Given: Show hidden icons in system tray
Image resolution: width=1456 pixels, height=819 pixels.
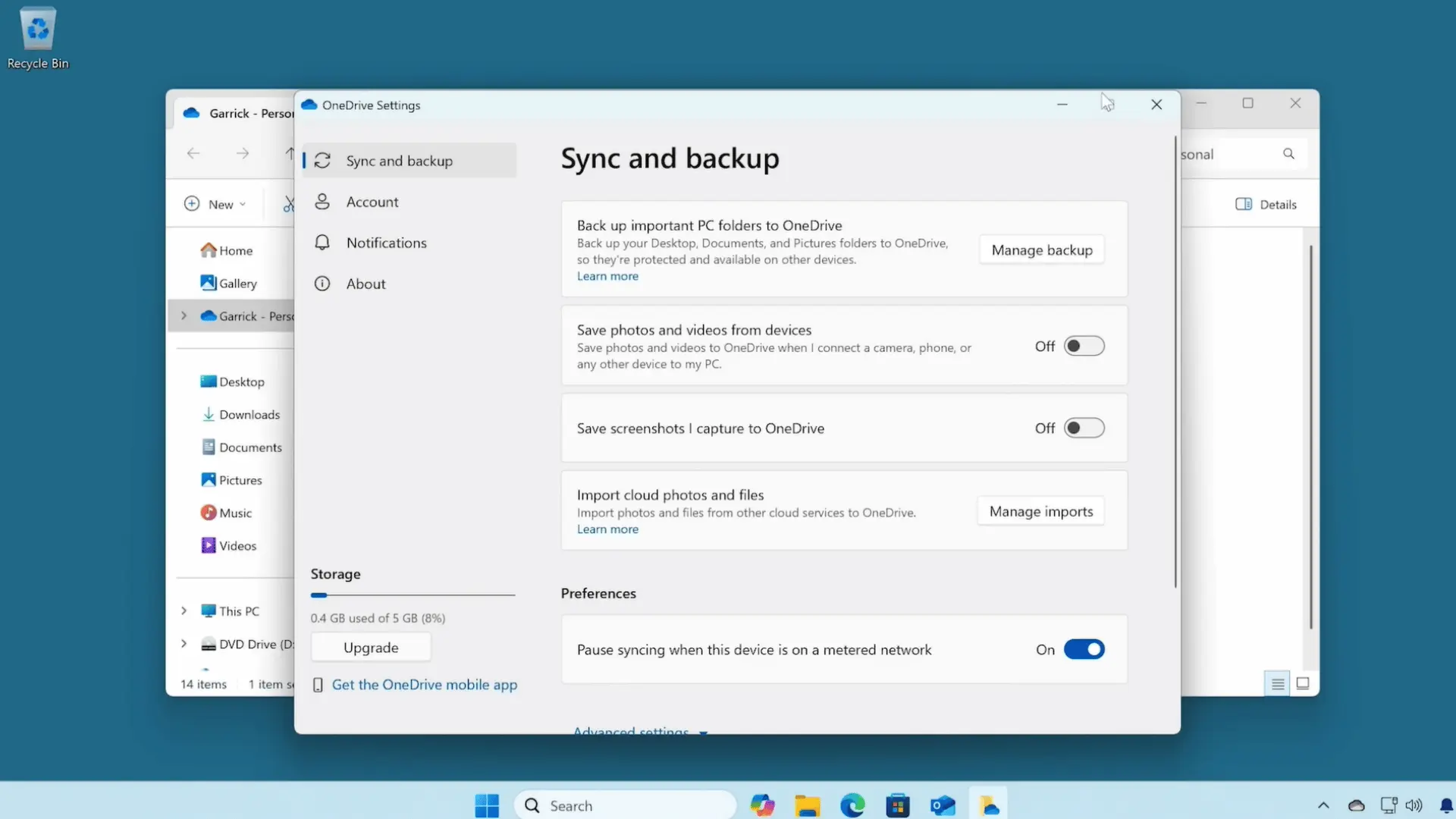Looking at the screenshot, I should (x=1323, y=805).
